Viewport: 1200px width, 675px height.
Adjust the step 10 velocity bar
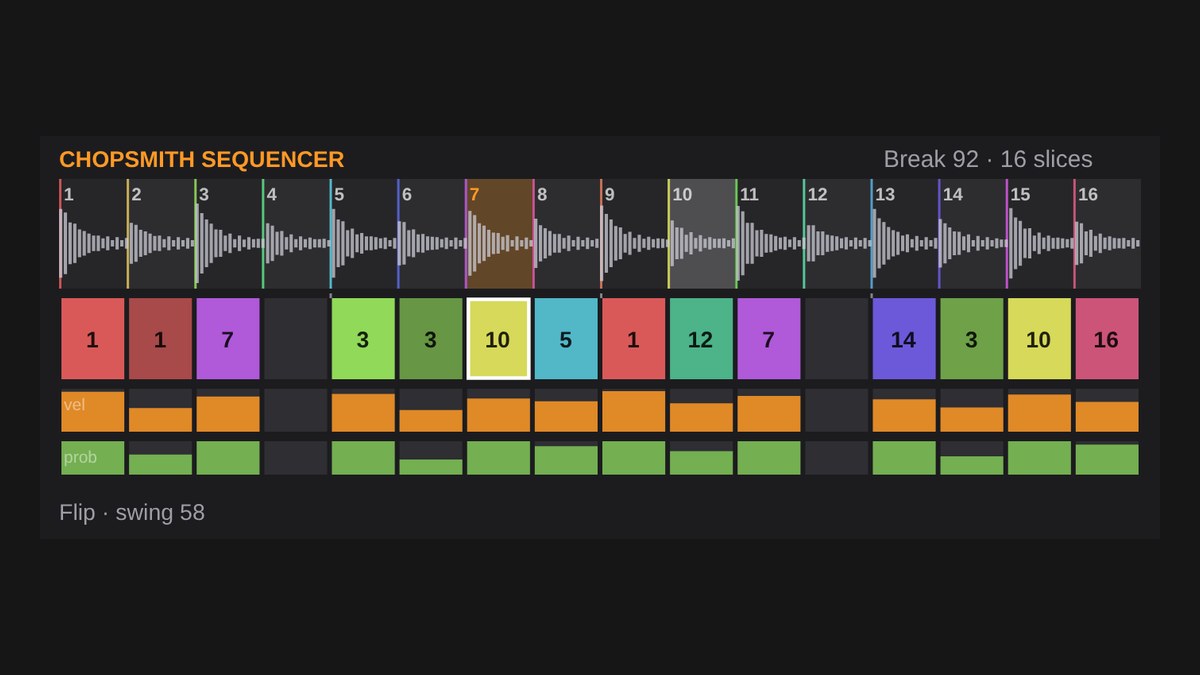point(701,410)
